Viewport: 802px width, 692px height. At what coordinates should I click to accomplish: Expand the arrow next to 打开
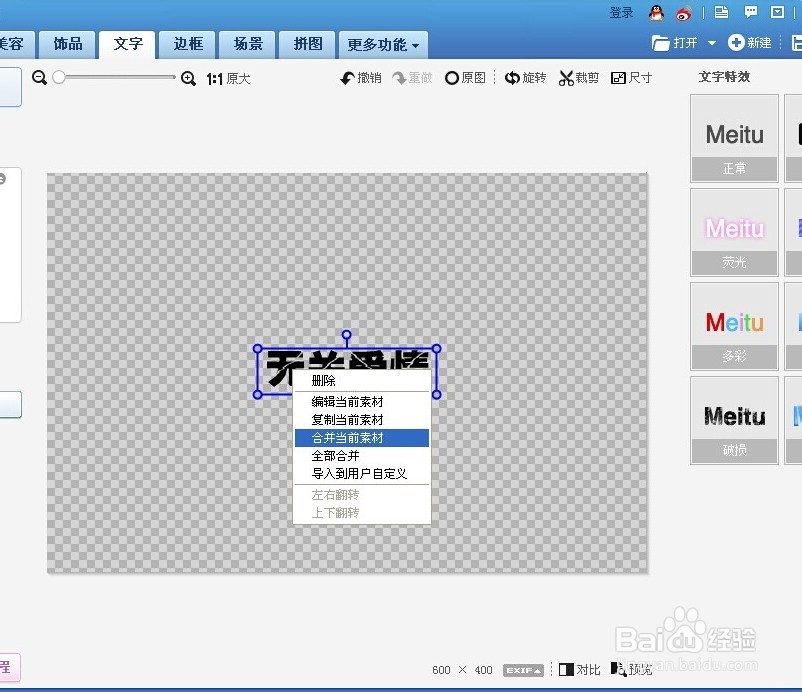tap(711, 43)
